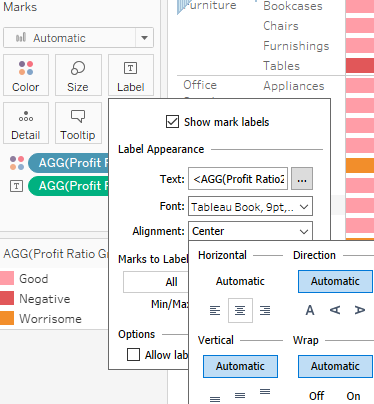The image size is (374, 404).
Task: Open the mark type Automatic dropdown
Action: (x=78, y=38)
